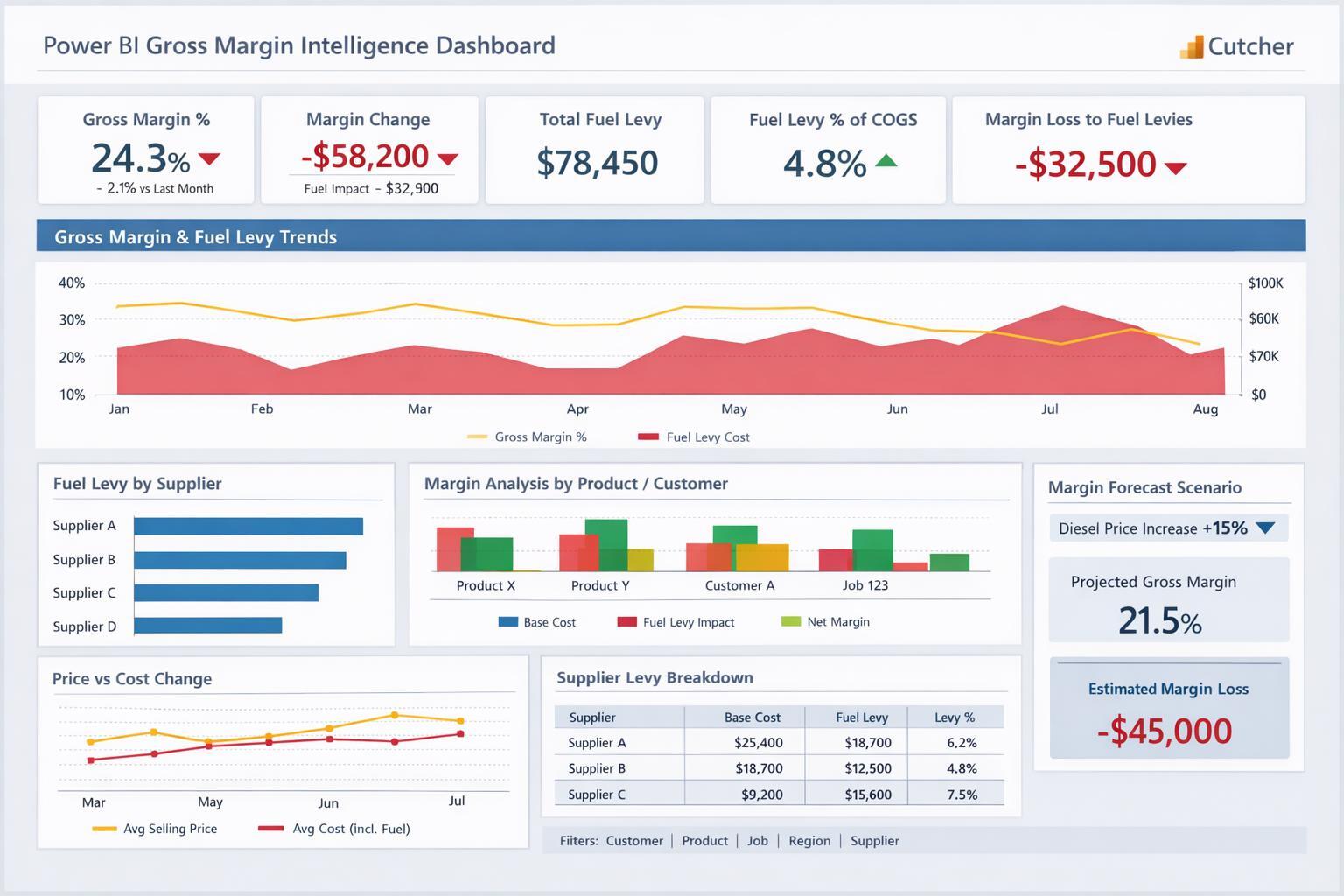The width and height of the screenshot is (1344, 896).
Task: Select the Customer filter
Action: pyautogui.click(x=634, y=840)
